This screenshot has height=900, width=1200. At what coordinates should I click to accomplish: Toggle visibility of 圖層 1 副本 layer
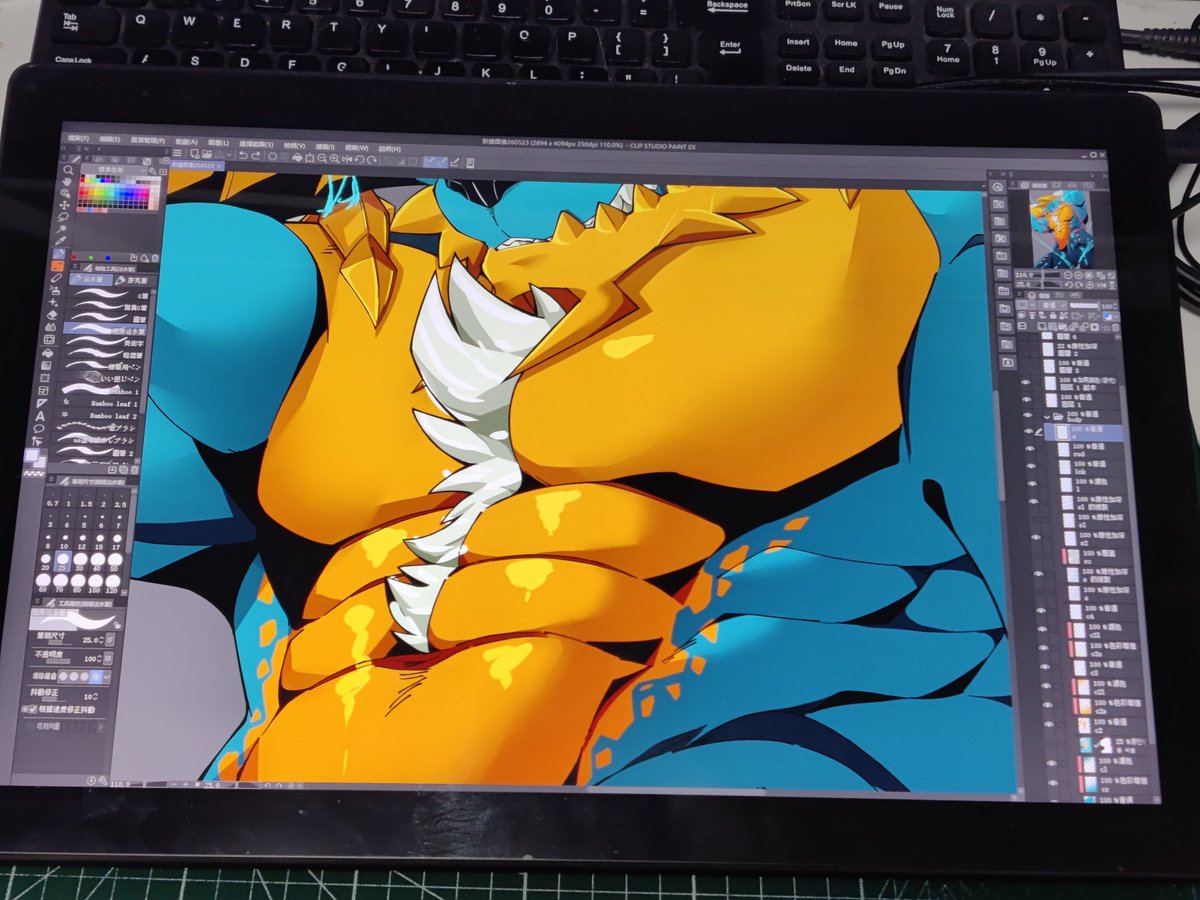pos(1025,382)
